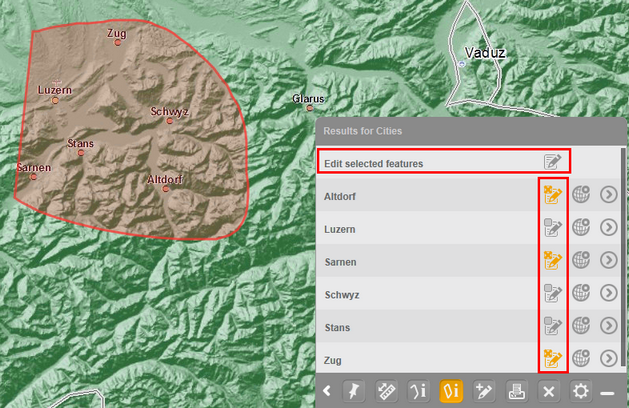Select the Schwyz result row label
The image size is (629, 408).
[x=342, y=295]
